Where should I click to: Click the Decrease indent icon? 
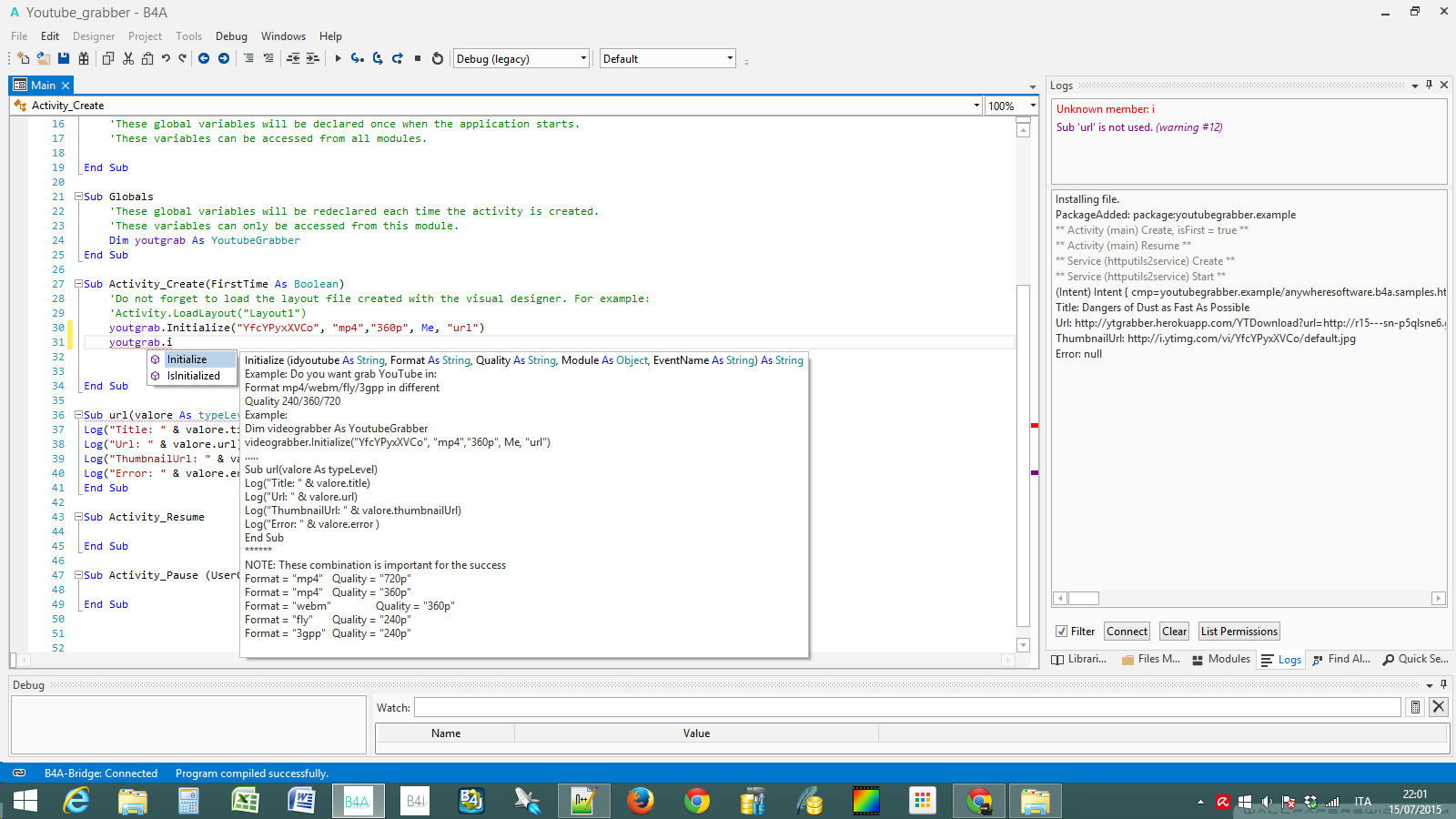293,58
